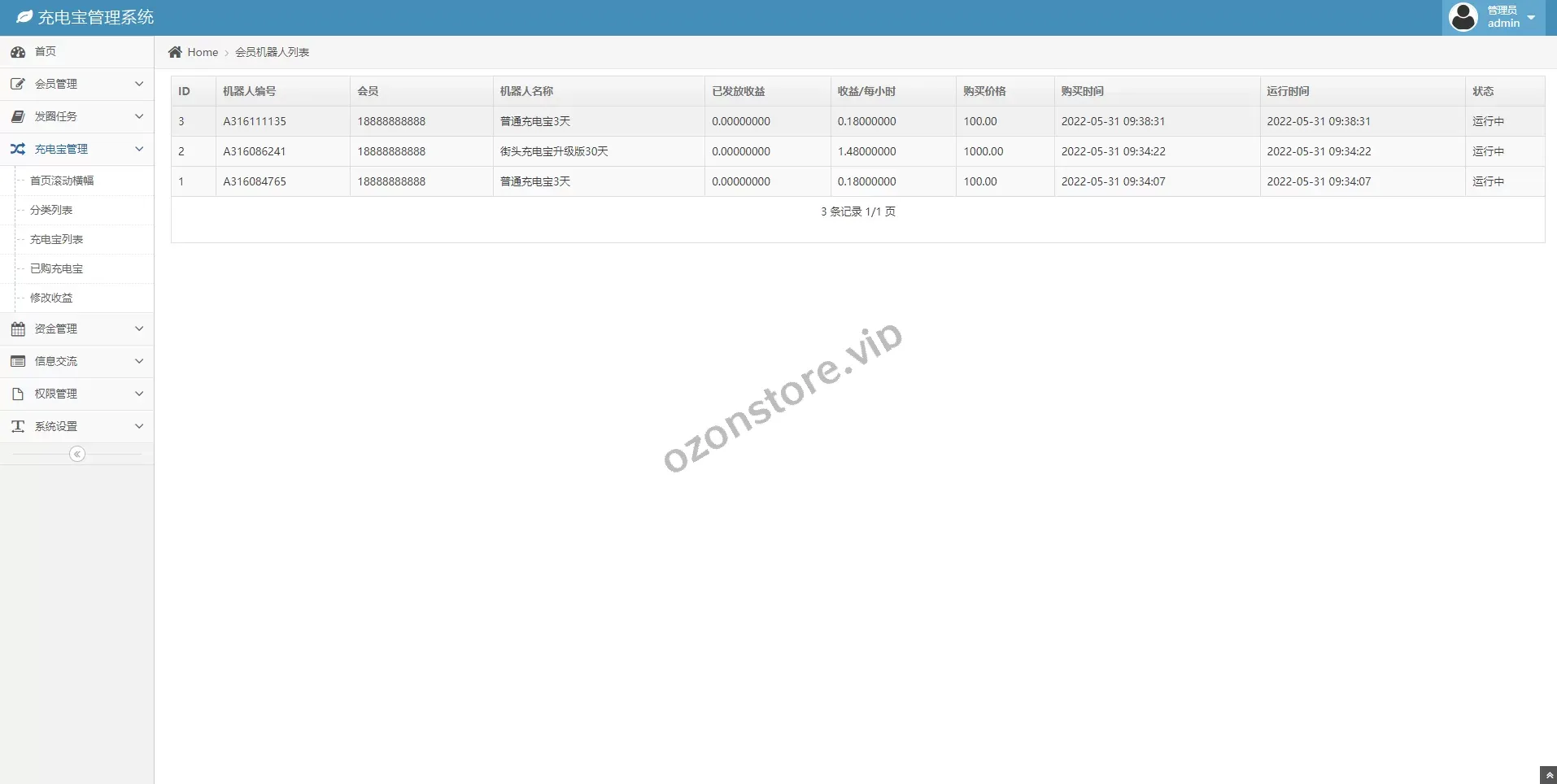The image size is (1557, 784).
Task: Expand the 会员管理 menu chevron
Action: (139, 84)
